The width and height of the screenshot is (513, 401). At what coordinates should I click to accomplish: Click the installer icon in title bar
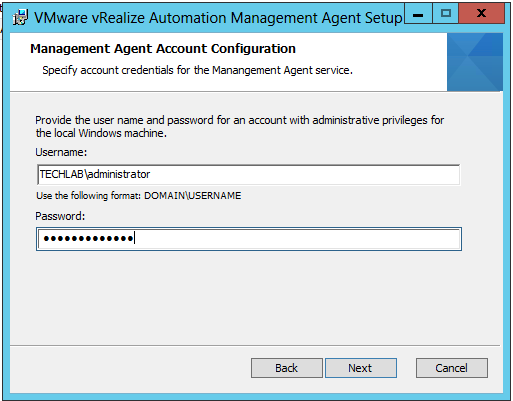point(20,17)
